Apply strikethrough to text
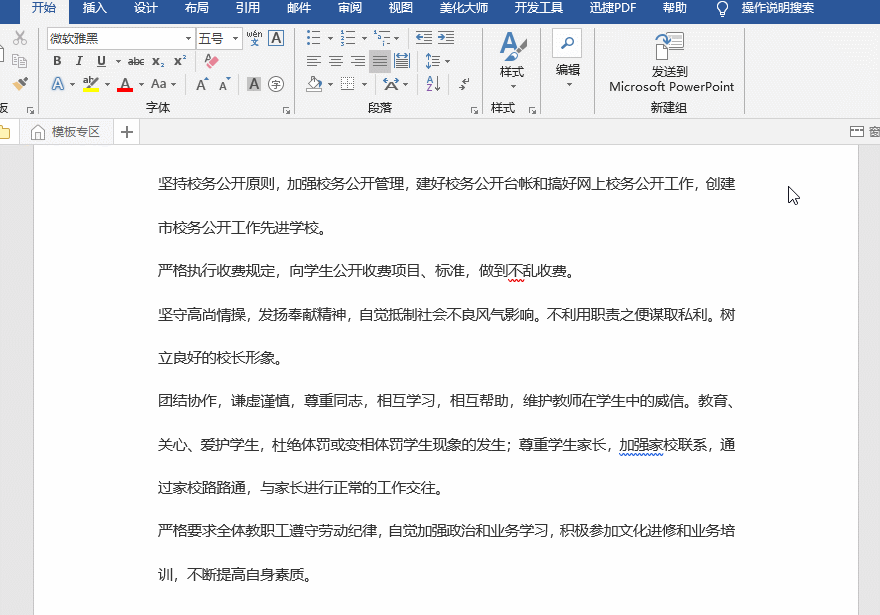Screen dimensions: 880x615 [137, 61]
